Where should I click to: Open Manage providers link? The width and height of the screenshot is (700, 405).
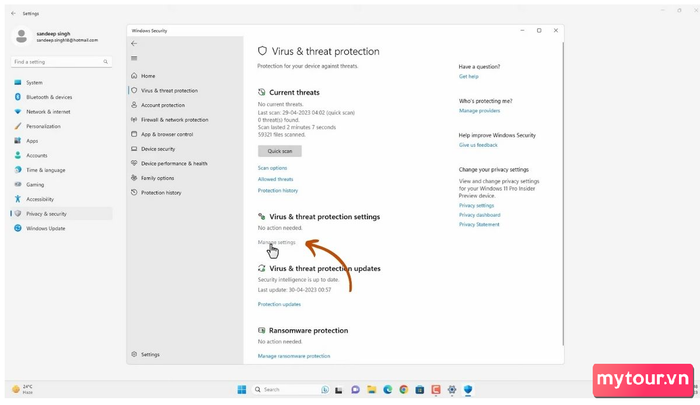(479, 111)
